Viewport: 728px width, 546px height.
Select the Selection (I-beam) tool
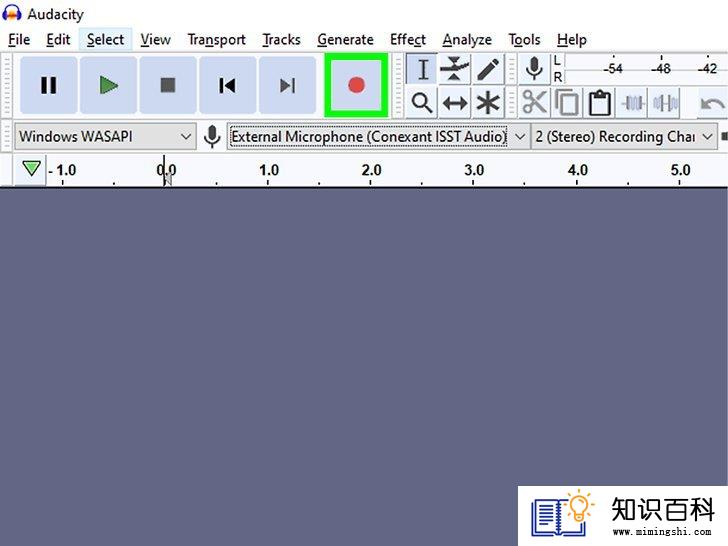tap(422, 69)
